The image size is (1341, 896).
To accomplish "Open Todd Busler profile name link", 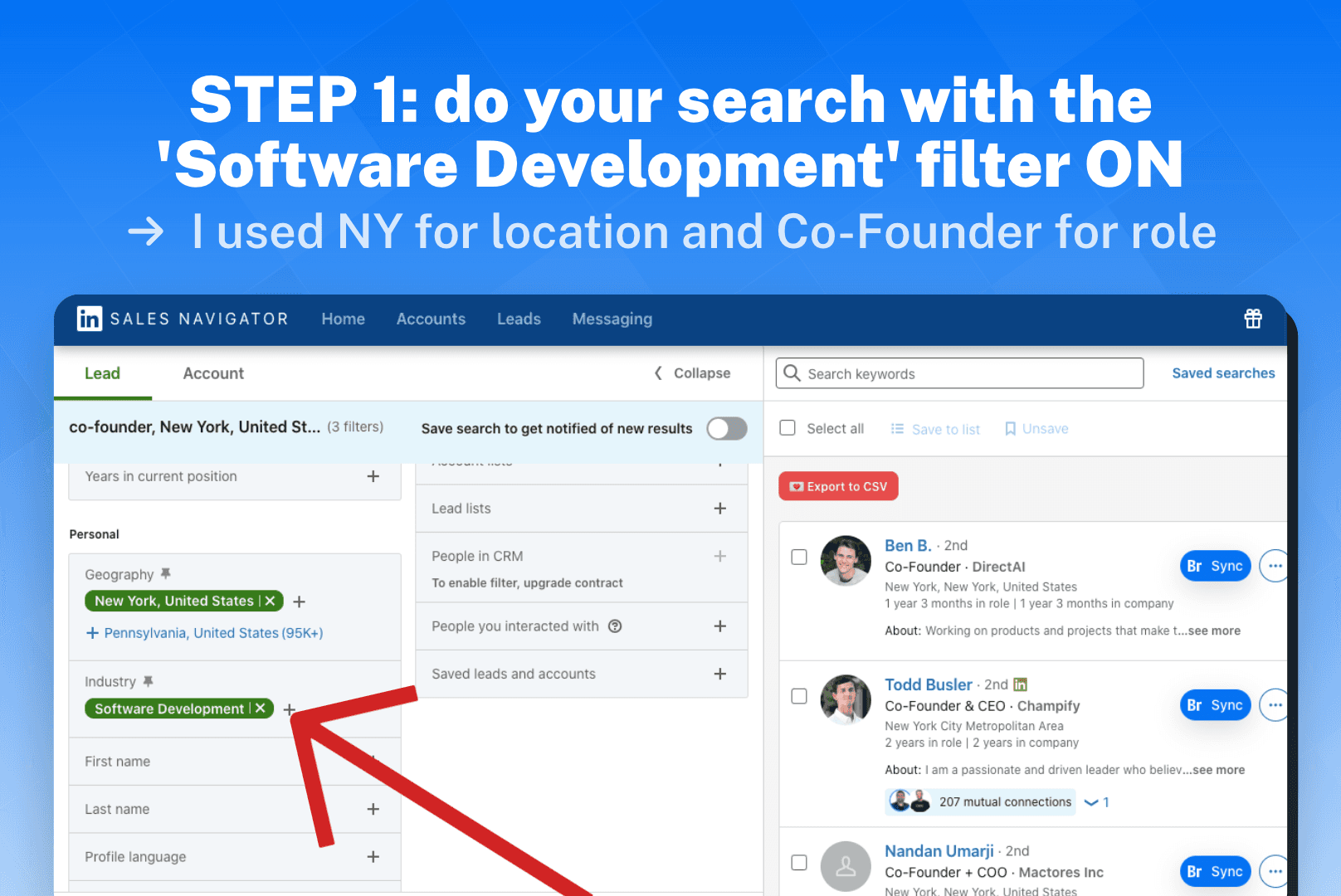I will pyautogui.click(x=928, y=684).
